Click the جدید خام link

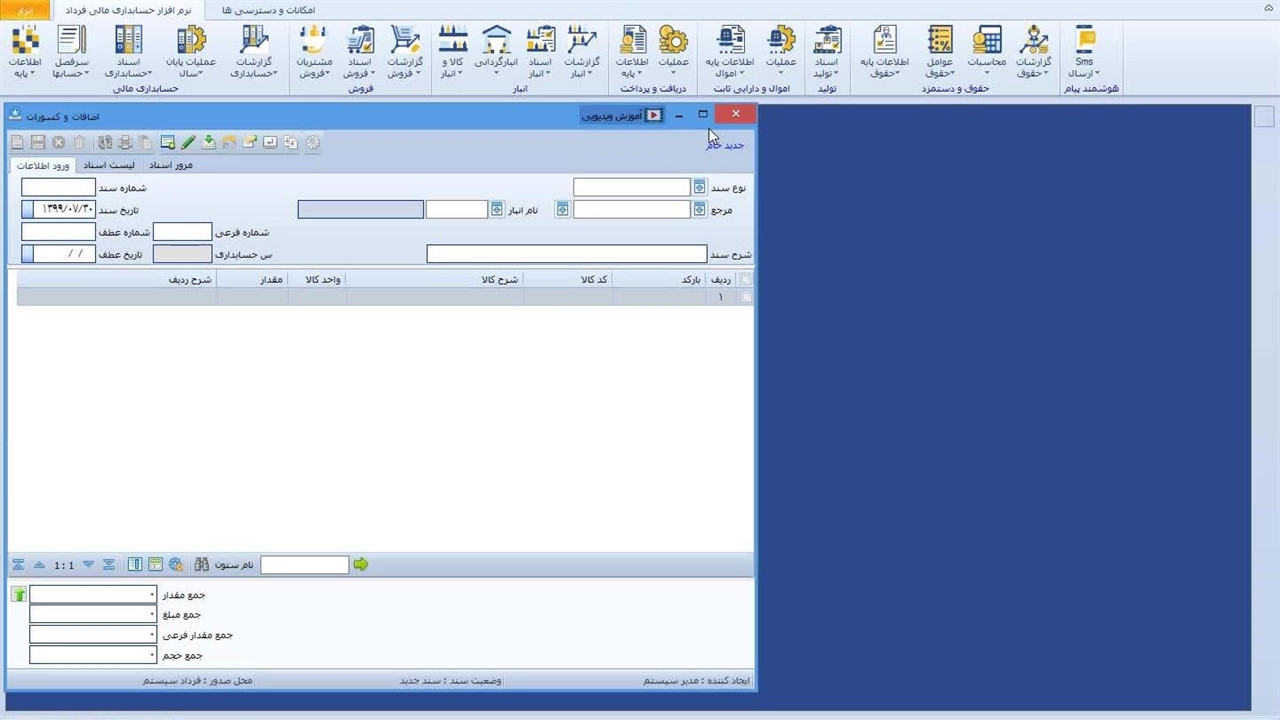coord(725,145)
